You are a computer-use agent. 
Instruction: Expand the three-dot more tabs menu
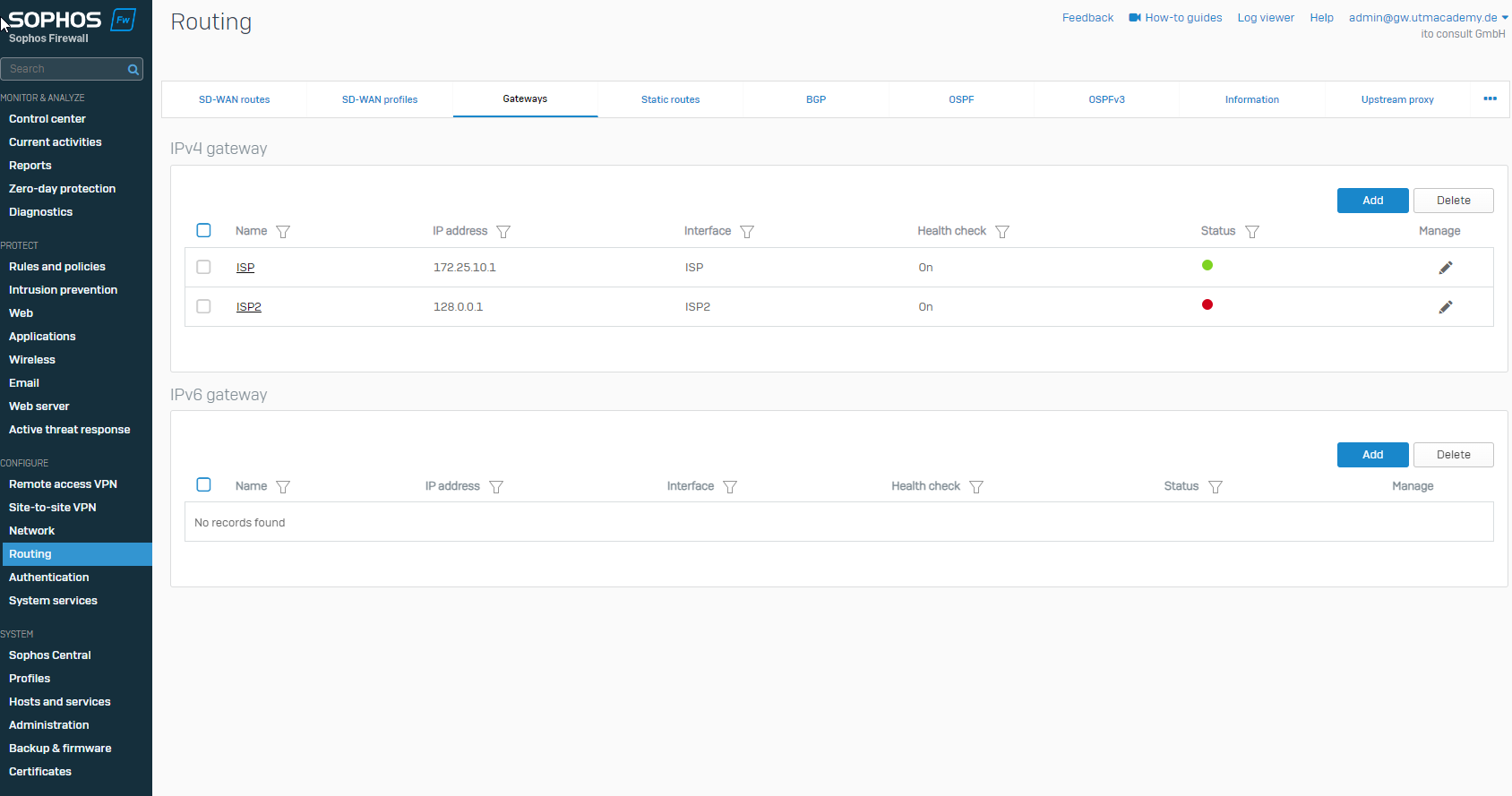(x=1490, y=99)
